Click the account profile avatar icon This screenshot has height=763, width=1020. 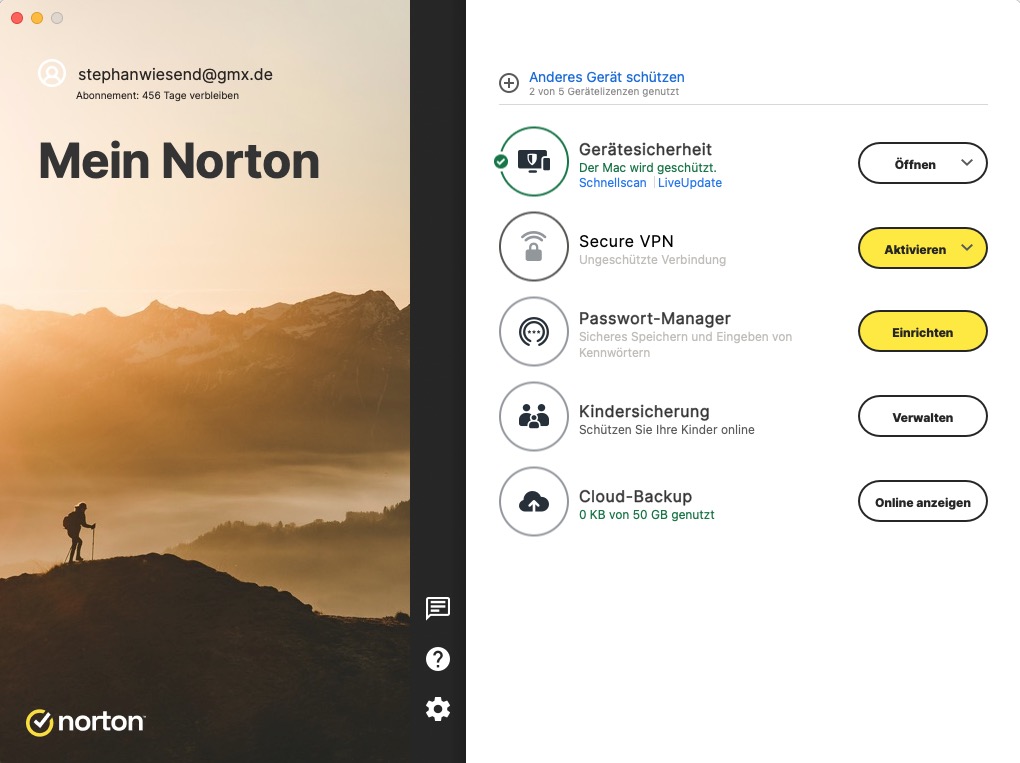coord(52,73)
